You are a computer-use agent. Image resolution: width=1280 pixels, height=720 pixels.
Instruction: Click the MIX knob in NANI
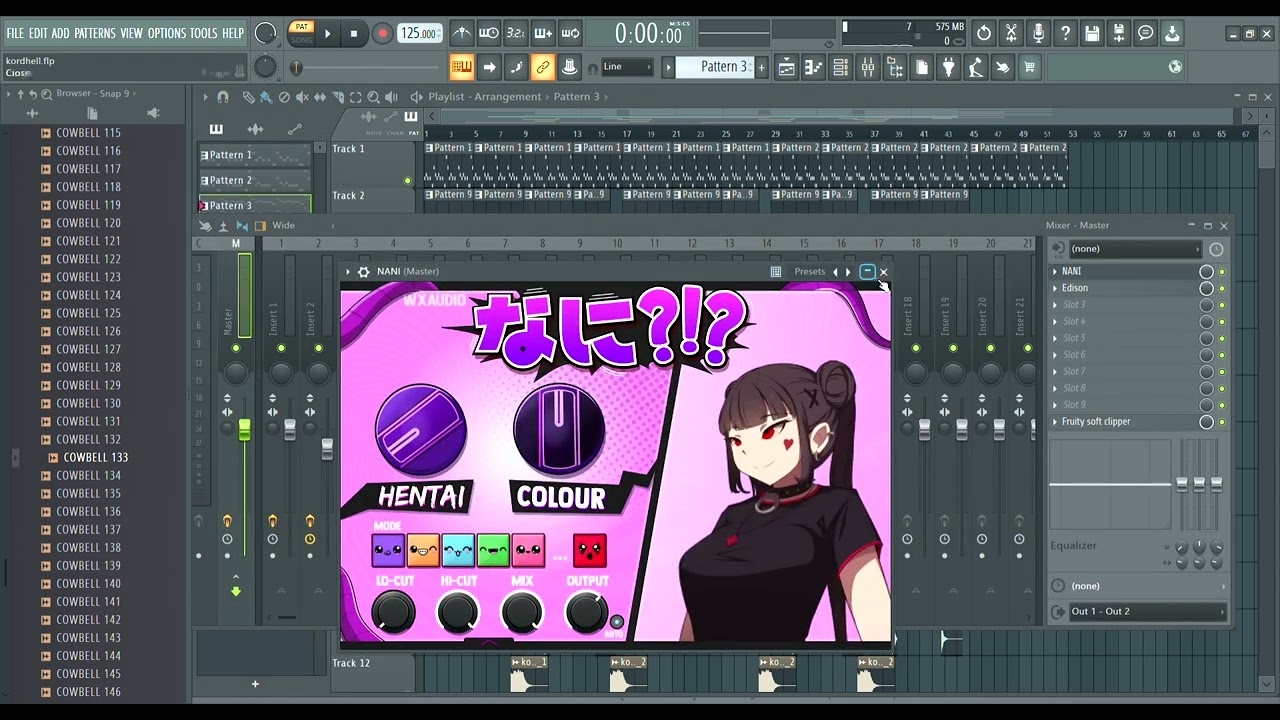522,612
